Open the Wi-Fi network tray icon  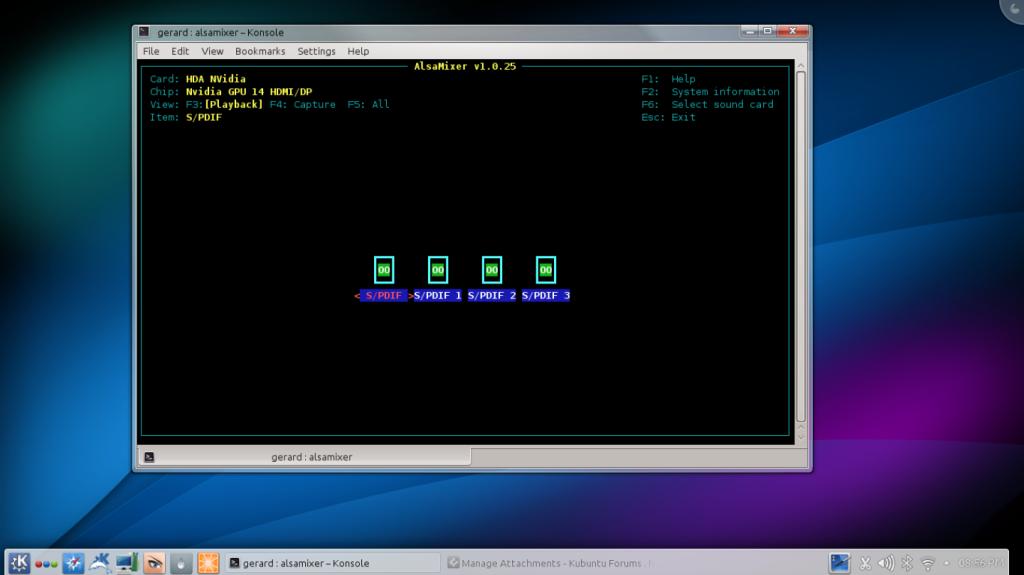(x=928, y=563)
